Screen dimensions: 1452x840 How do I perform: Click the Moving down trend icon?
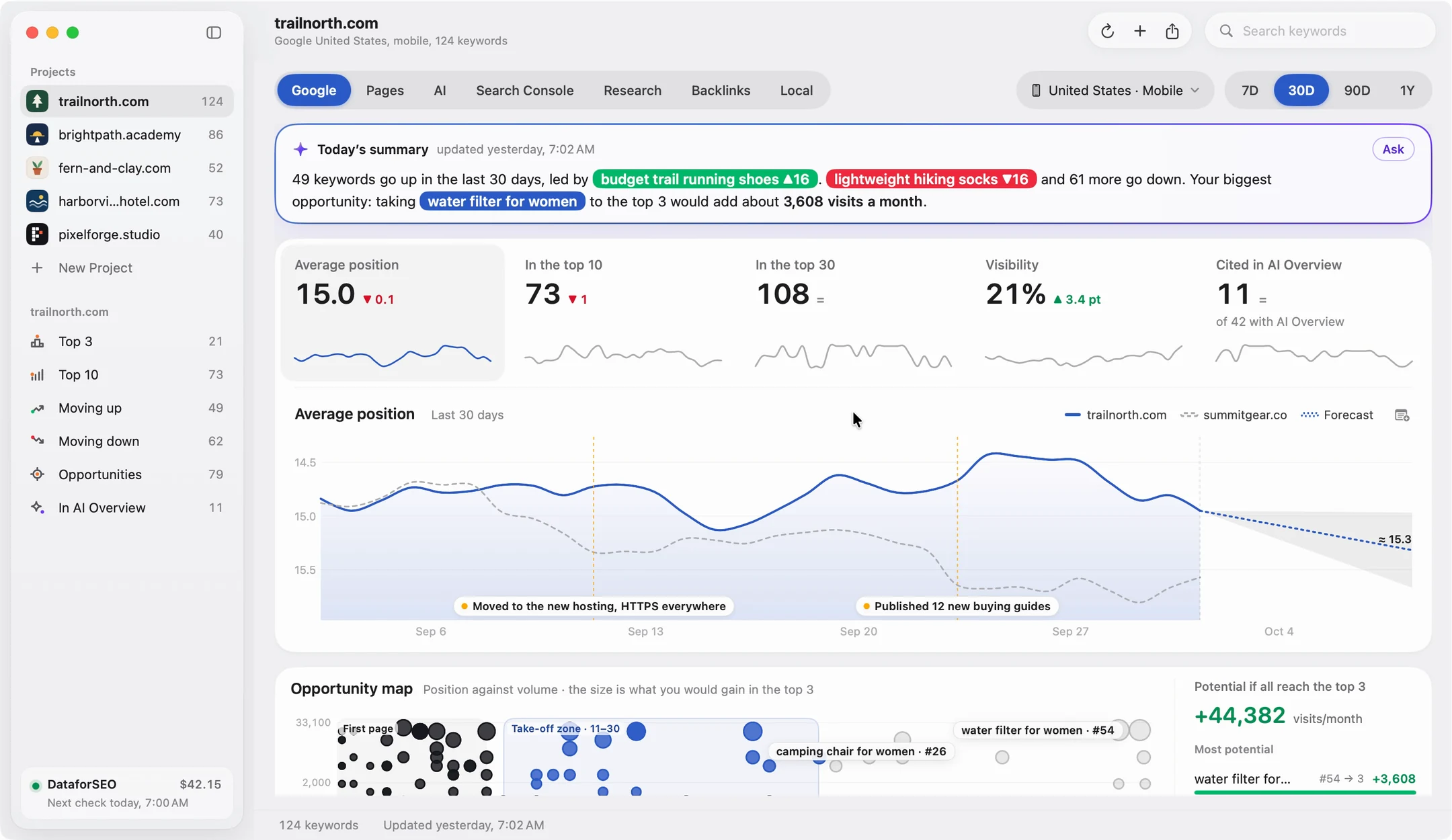37,441
